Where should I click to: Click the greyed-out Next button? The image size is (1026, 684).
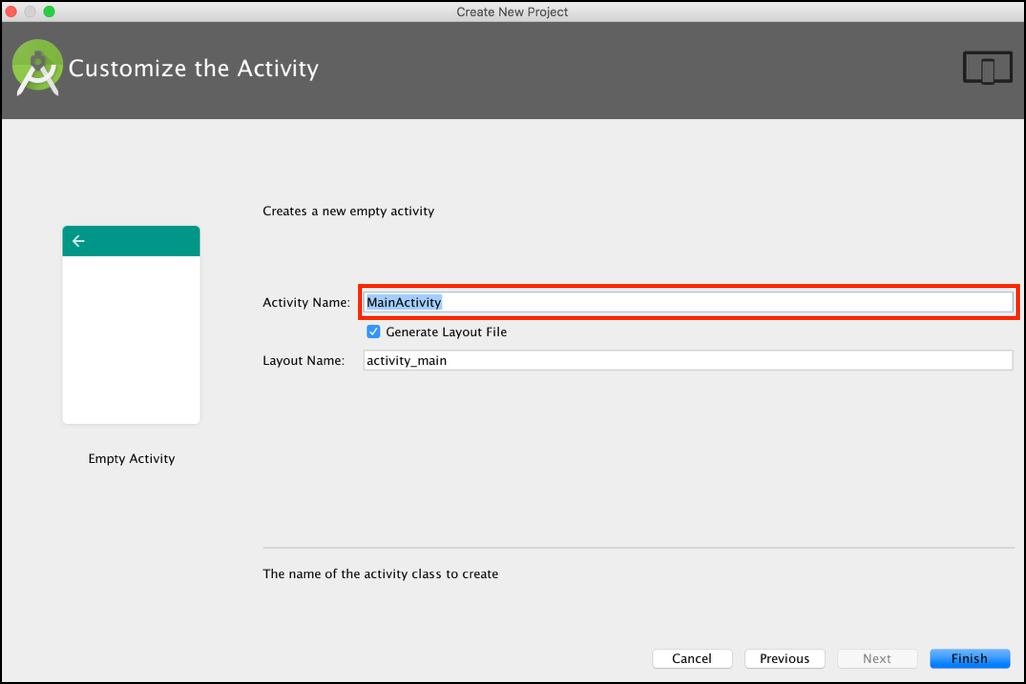tap(877, 658)
